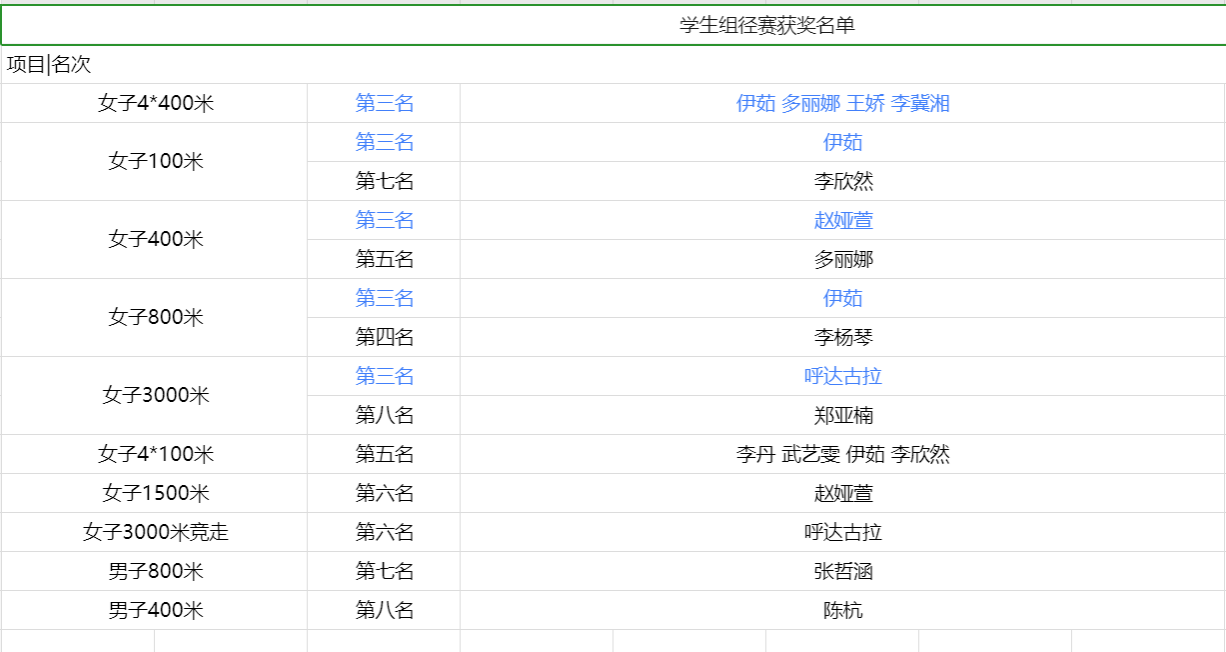This screenshot has height=652, width=1226.
Task: Click the 女子4*100米 event cell
Action: pos(155,454)
